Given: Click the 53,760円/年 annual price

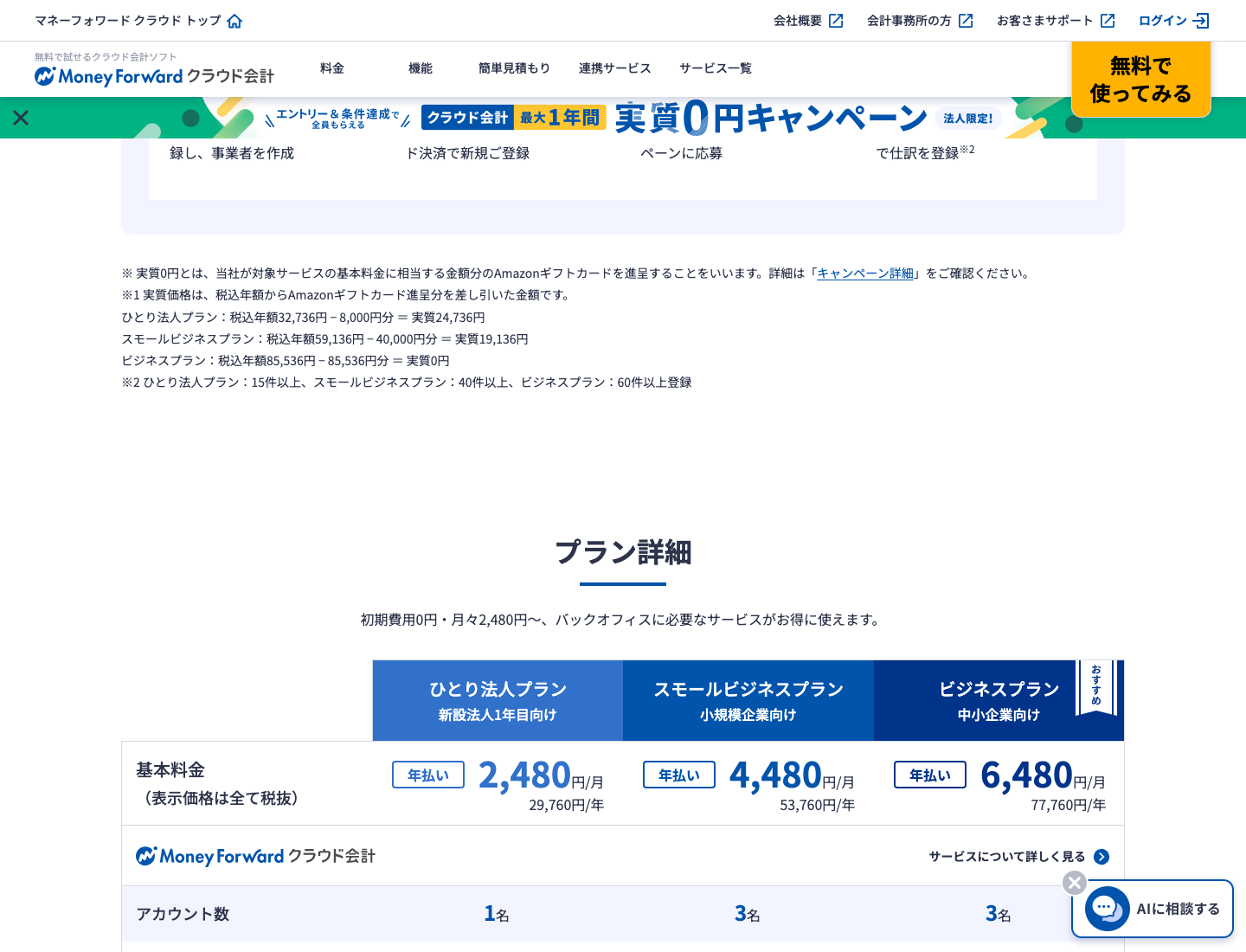Looking at the screenshot, I should [x=818, y=805].
